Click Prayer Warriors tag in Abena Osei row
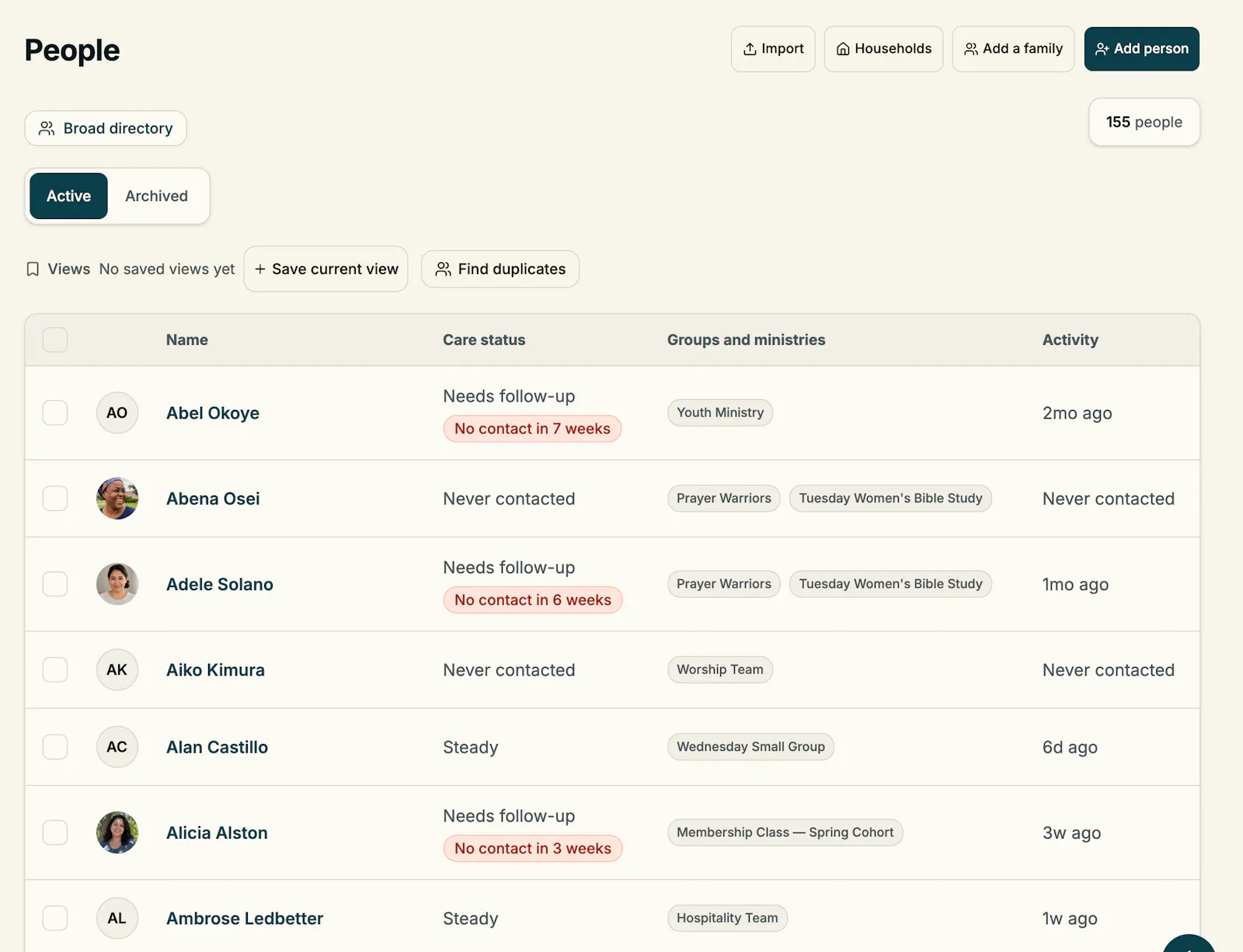1243x952 pixels. click(x=723, y=498)
